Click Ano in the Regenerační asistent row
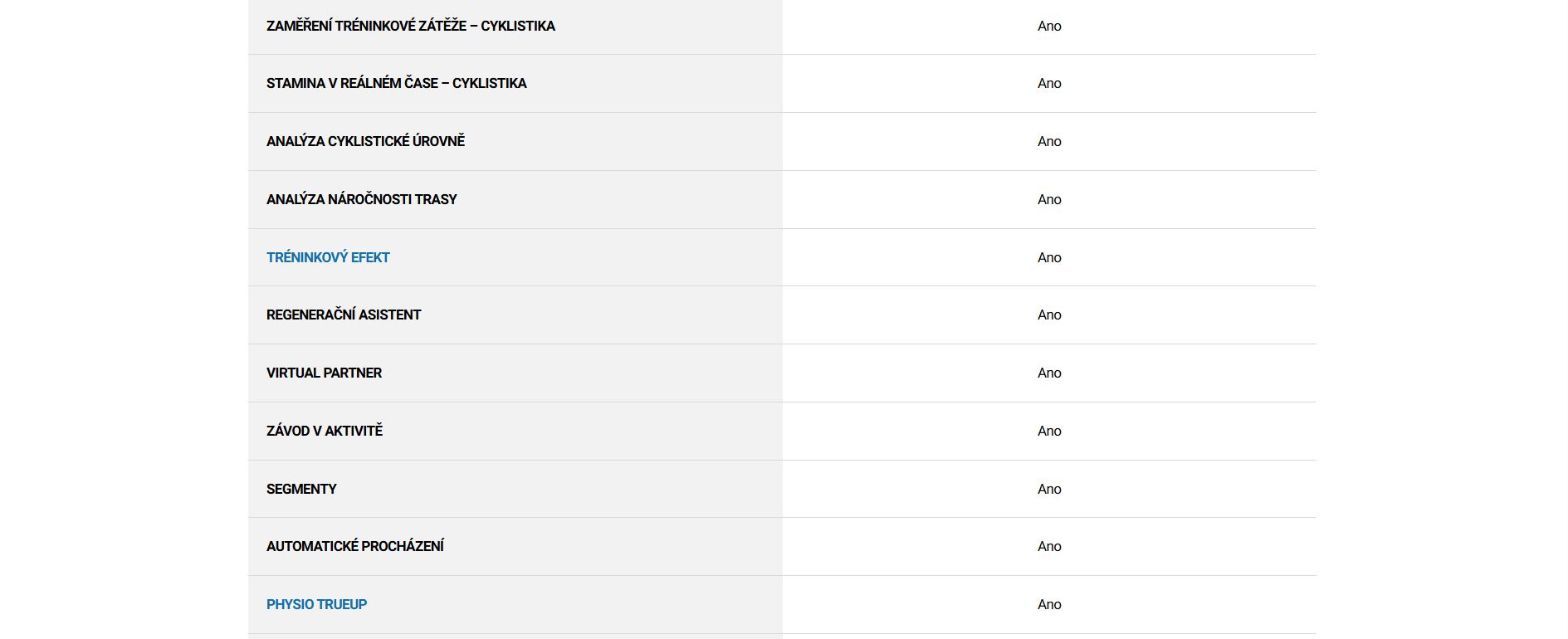 (1049, 315)
